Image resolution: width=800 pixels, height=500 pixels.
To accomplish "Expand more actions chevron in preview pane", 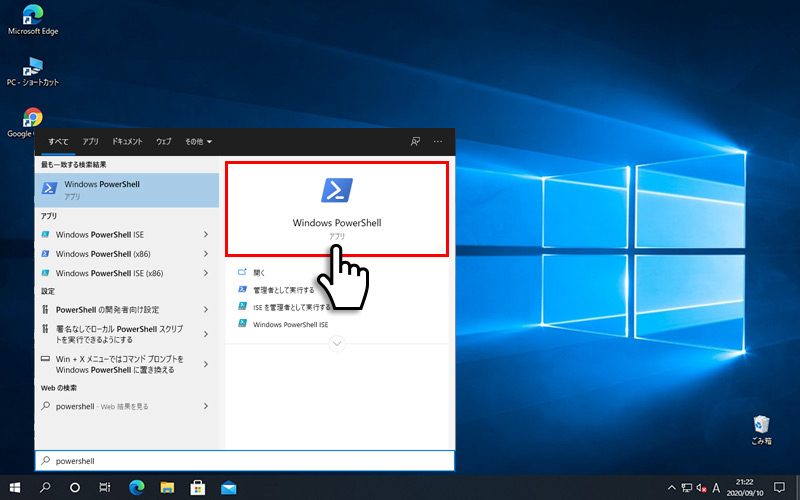I will [x=337, y=344].
